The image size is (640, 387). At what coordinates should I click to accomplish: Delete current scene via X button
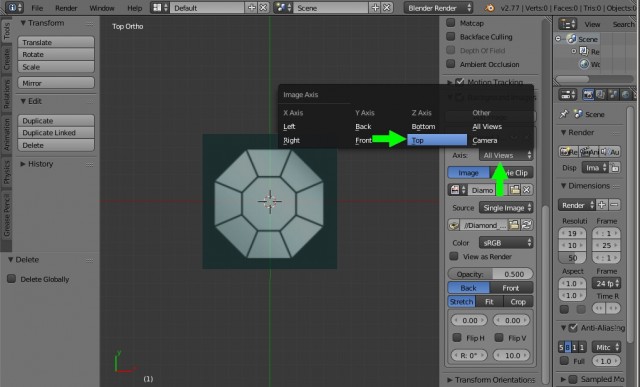(387, 8)
